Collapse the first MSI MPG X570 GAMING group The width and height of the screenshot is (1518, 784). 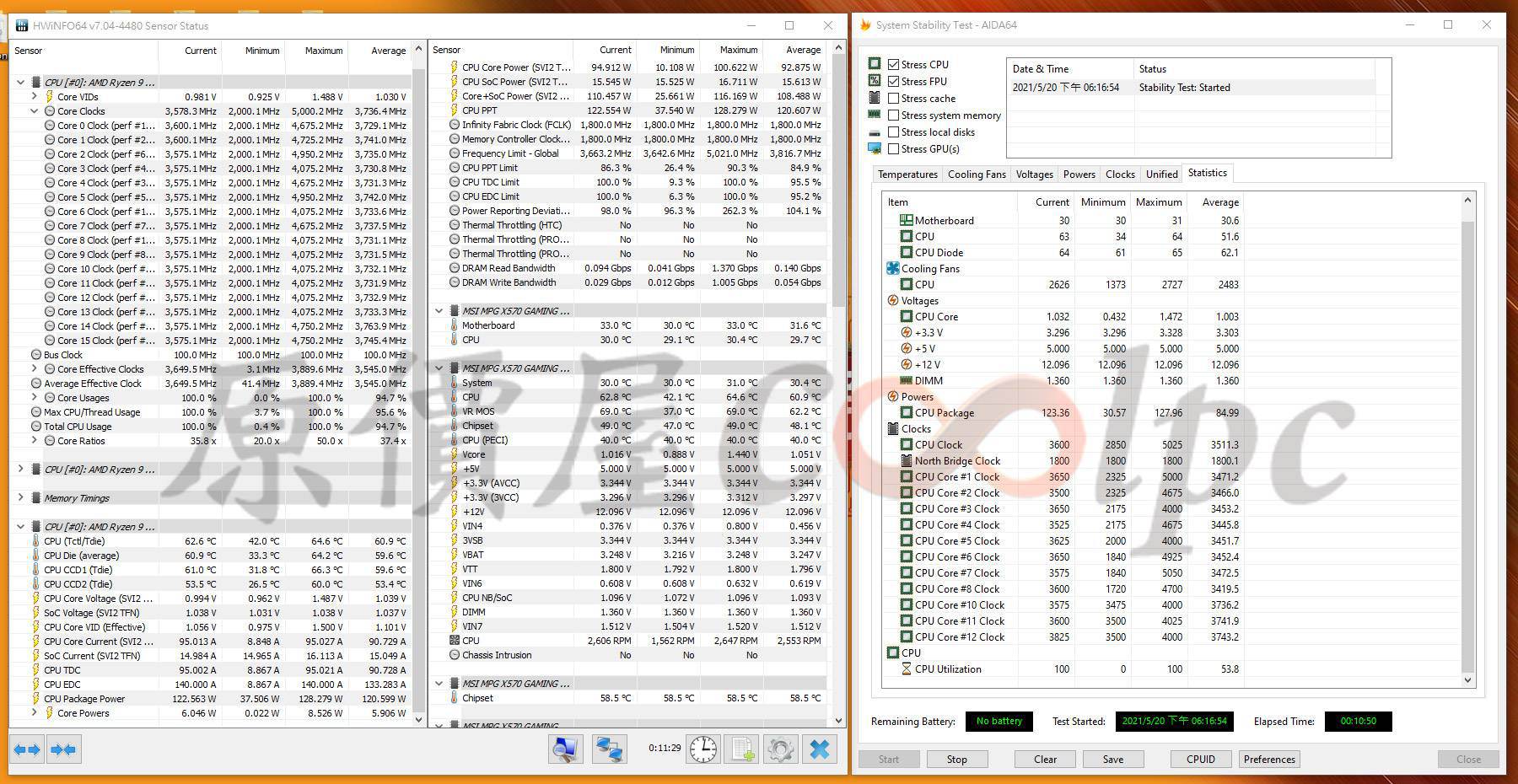tap(439, 311)
